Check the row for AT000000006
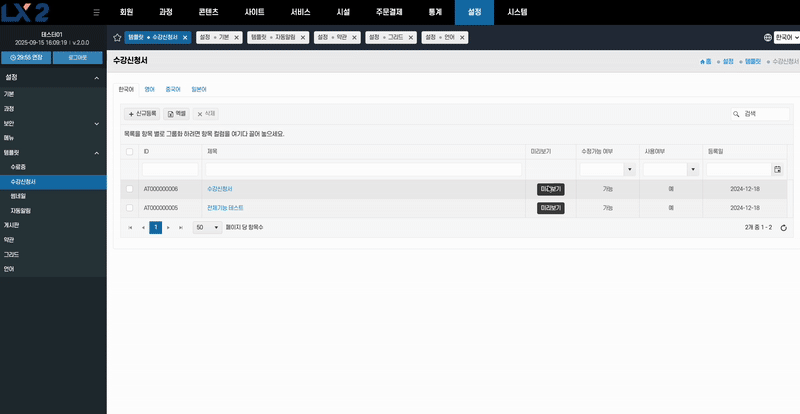 pos(129,188)
